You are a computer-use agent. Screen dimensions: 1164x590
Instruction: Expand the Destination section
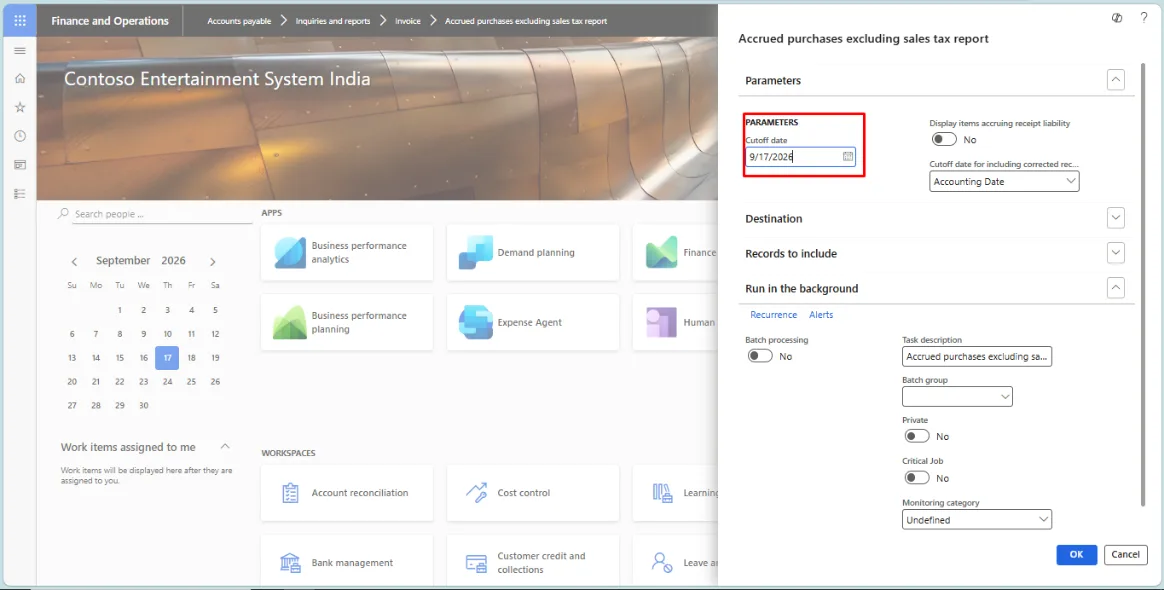tap(1115, 217)
